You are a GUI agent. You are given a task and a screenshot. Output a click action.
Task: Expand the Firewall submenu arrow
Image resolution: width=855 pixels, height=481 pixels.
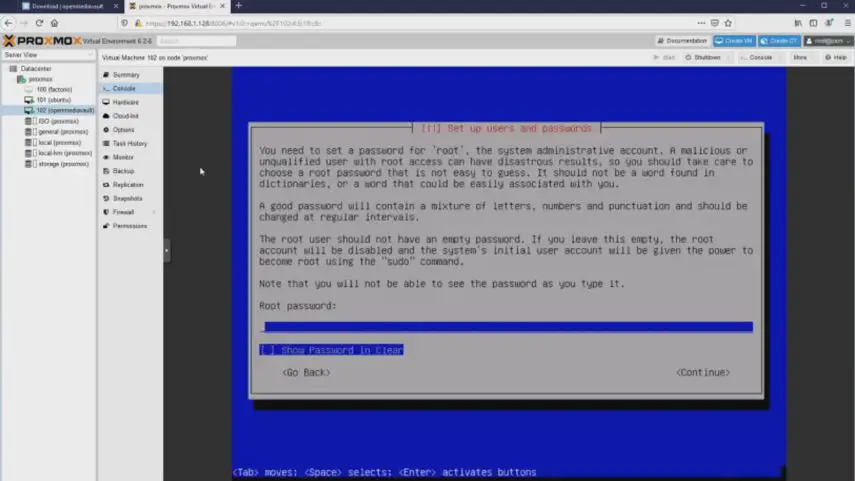pos(153,212)
